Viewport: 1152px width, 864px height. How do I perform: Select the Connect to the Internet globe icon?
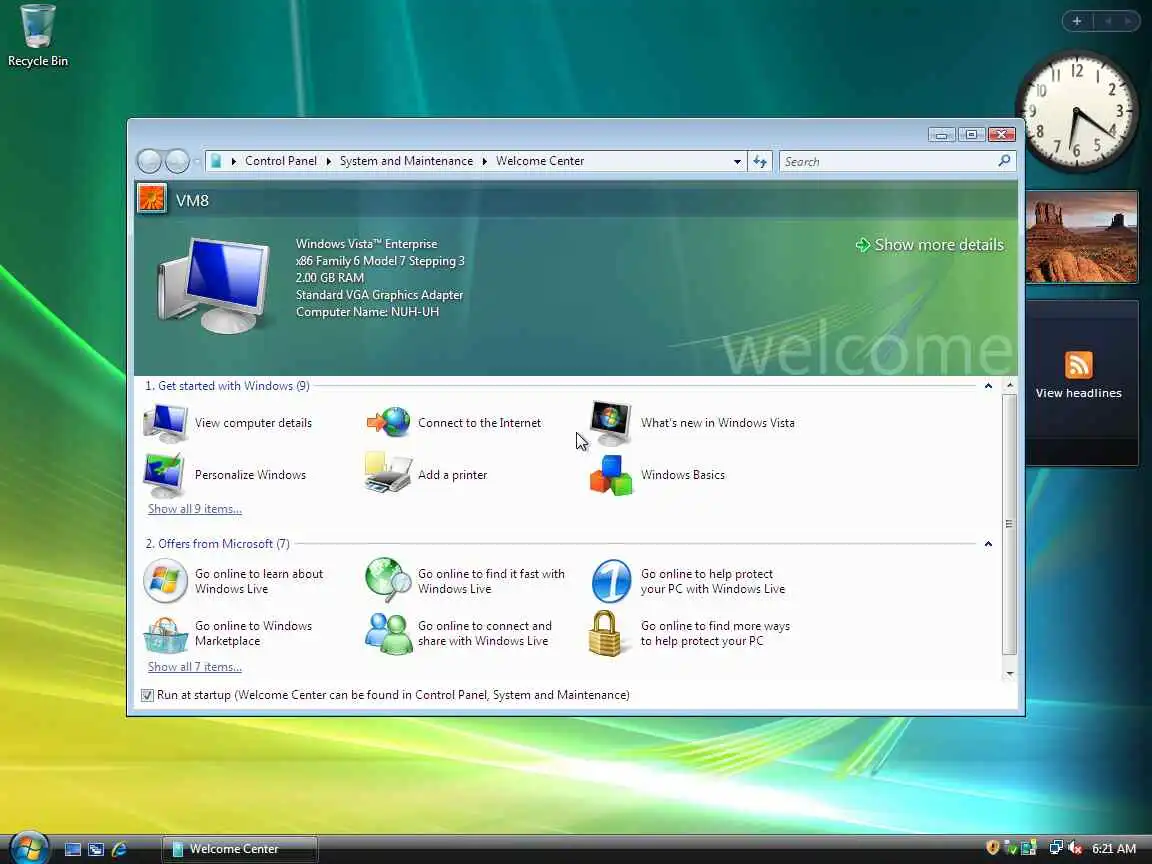click(x=389, y=422)
